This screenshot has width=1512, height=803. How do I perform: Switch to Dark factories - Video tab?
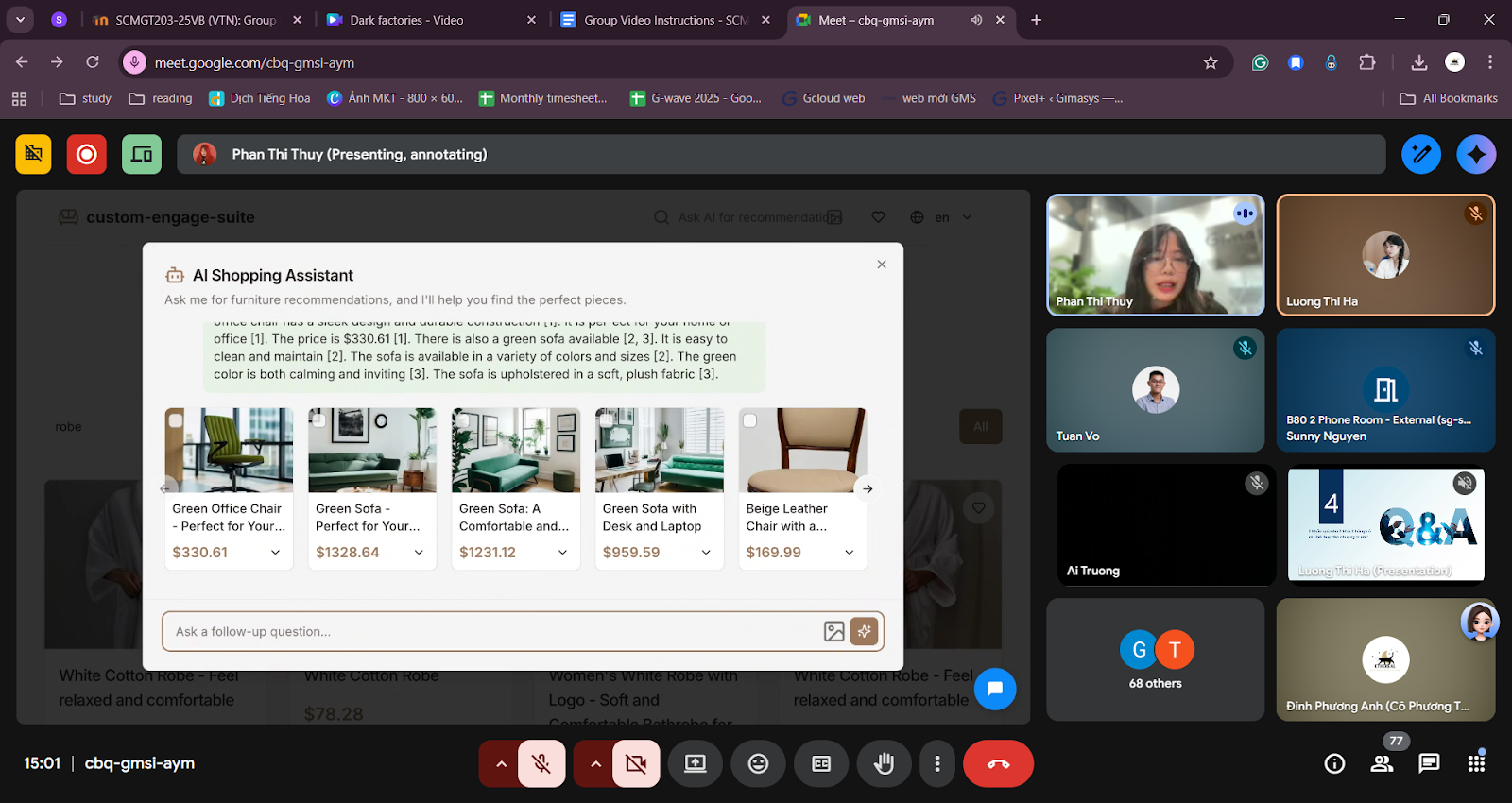tap(406, 20)
